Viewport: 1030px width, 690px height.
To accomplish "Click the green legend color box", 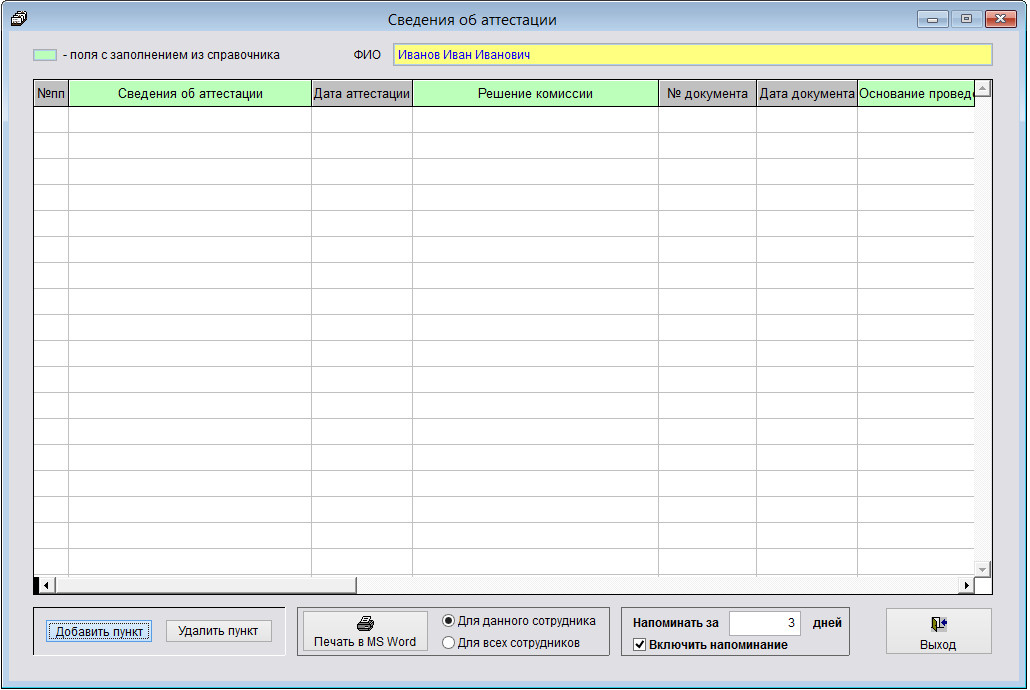I will tap(45, 55).
